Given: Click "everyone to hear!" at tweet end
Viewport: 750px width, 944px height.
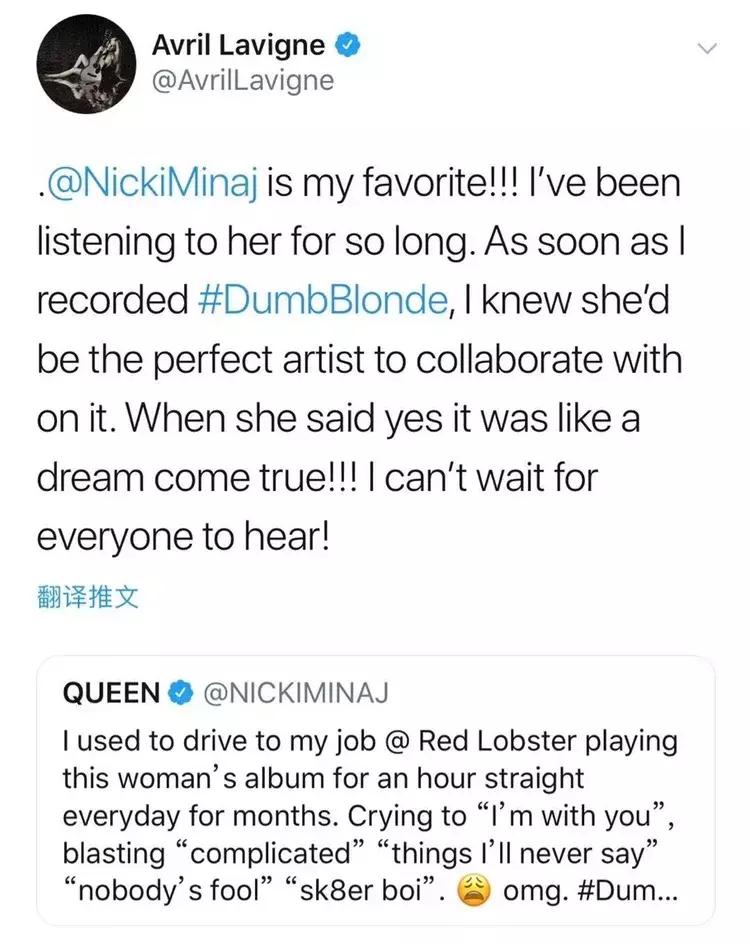Looking at the screenshot, I should 182,537.
